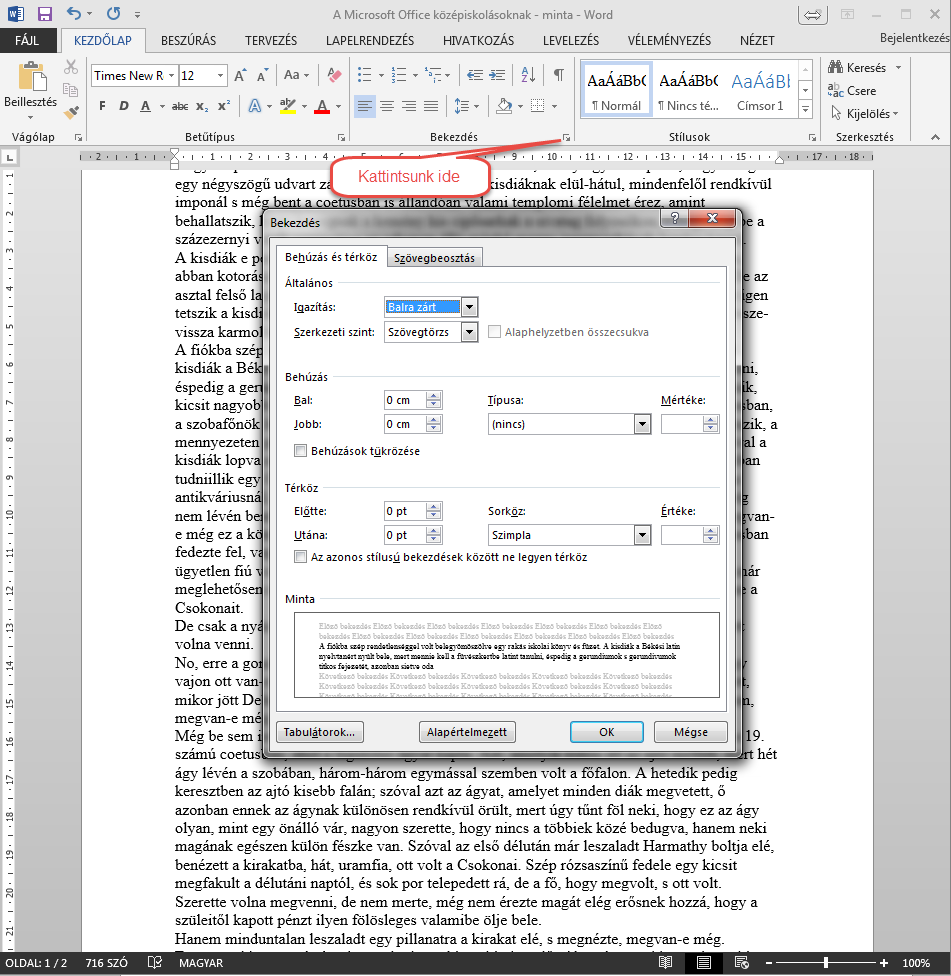
Task: Click the Tabulátorok... button
Action: (319, 732)
